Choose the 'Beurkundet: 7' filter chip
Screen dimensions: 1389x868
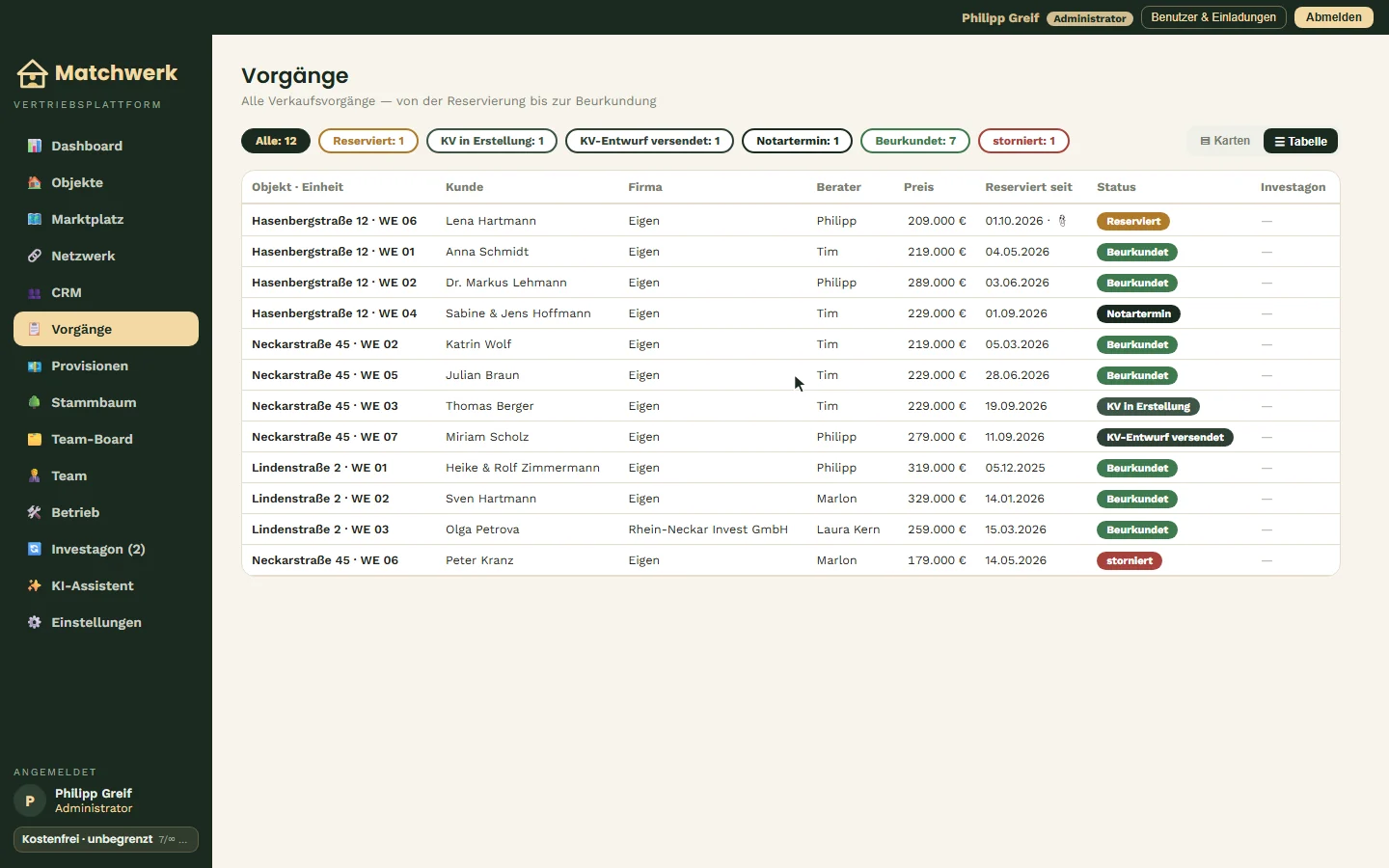(915, 141)
